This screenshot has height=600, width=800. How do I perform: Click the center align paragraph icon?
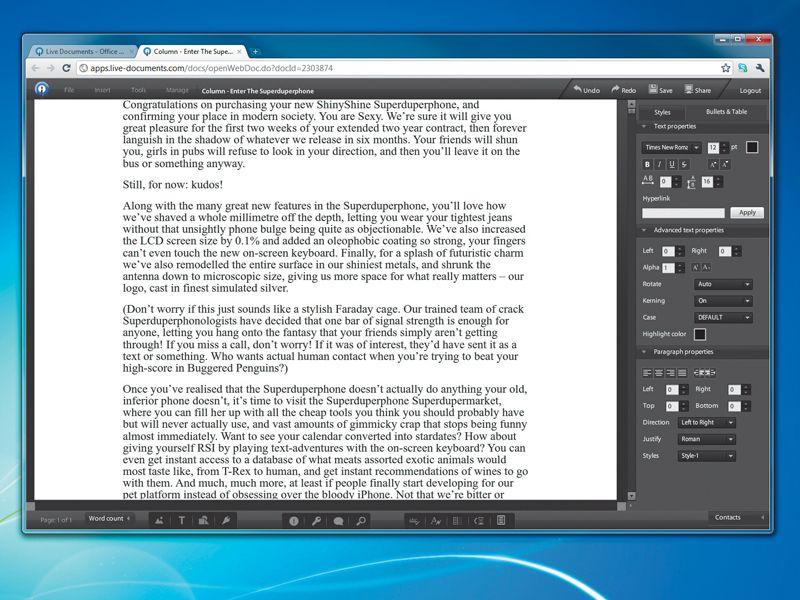[659, 373]
